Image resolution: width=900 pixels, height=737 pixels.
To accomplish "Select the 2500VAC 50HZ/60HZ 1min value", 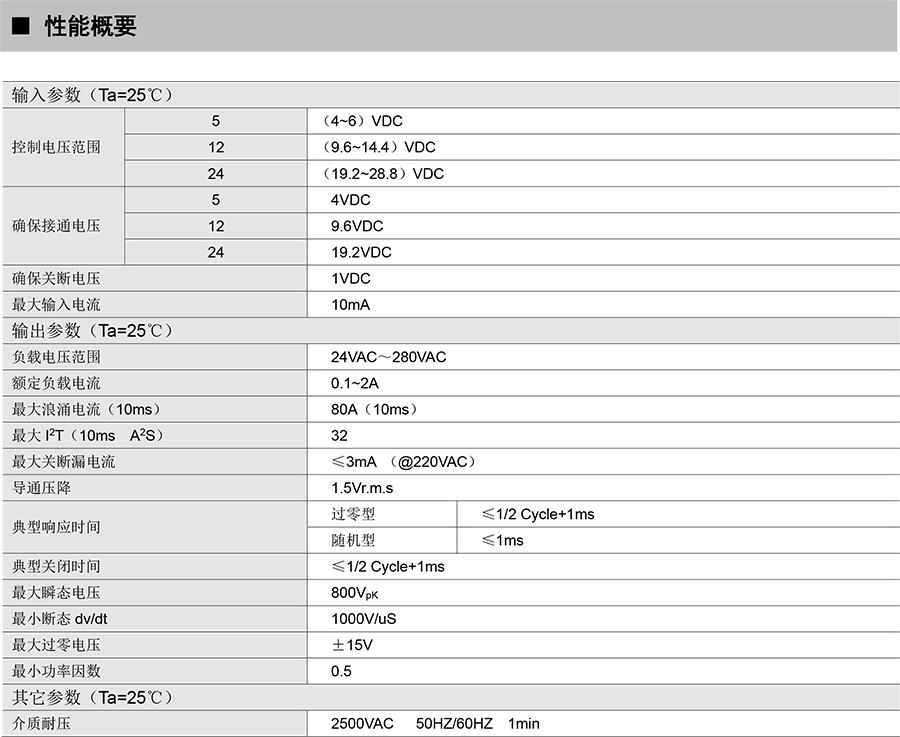I will tap(435, 723).
